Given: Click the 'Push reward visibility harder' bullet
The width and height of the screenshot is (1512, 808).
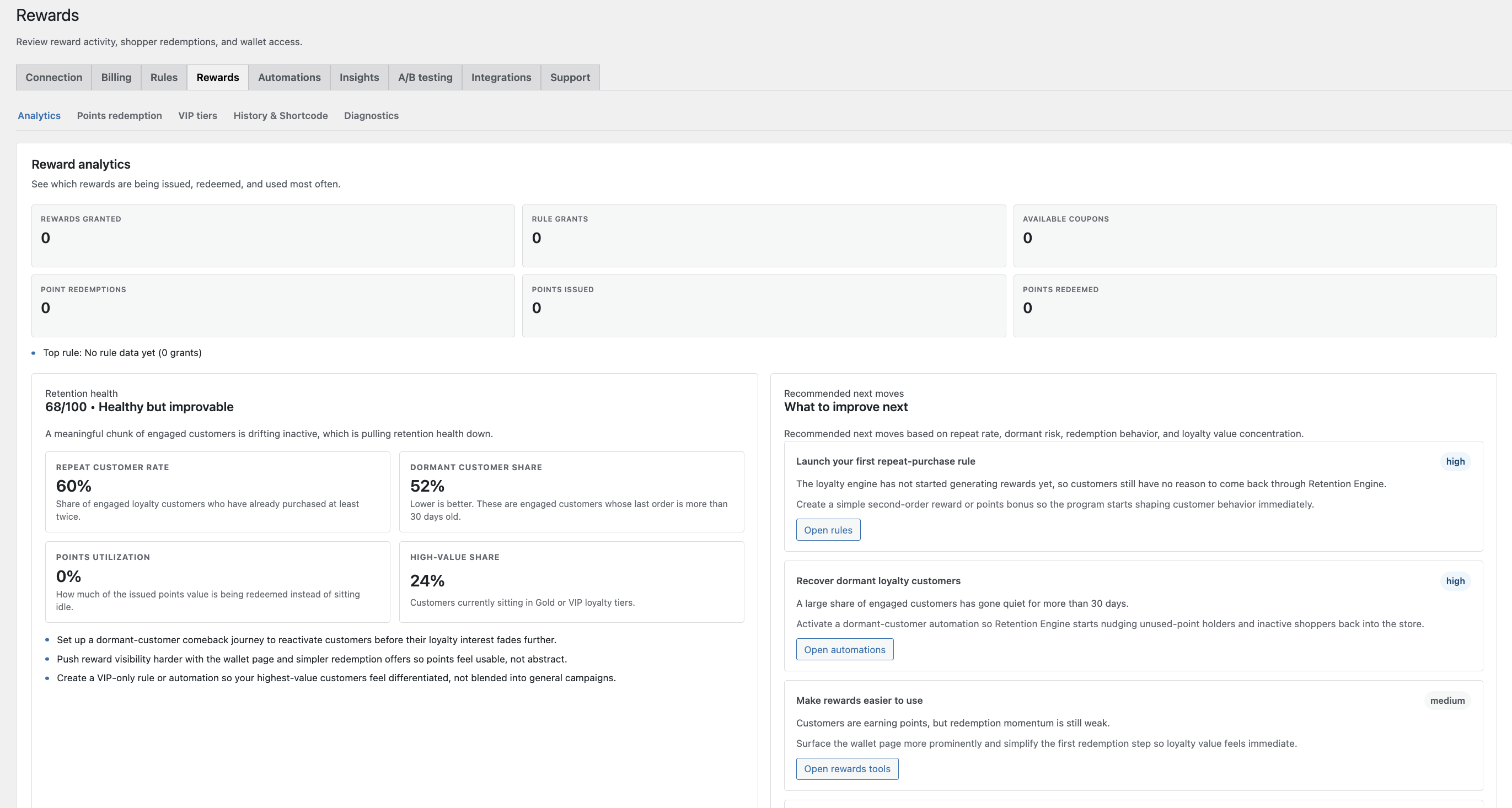Looking at the screenshot, I should pyautogui.click(x=312, y=659).
